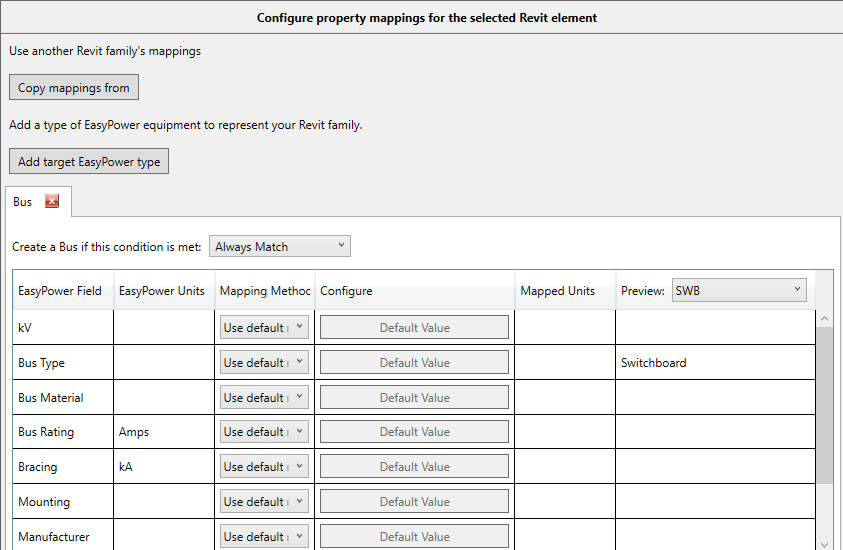Open Bus Material mapping method dropdown
The image size is (843, 550).
pyautogui.click(x=264, y=398)
